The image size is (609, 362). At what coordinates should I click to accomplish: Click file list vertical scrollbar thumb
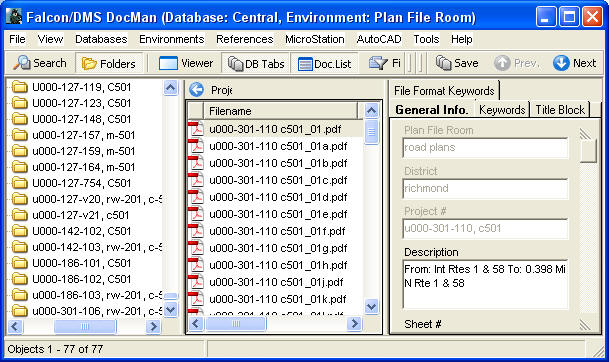click(x=371, y=132)
